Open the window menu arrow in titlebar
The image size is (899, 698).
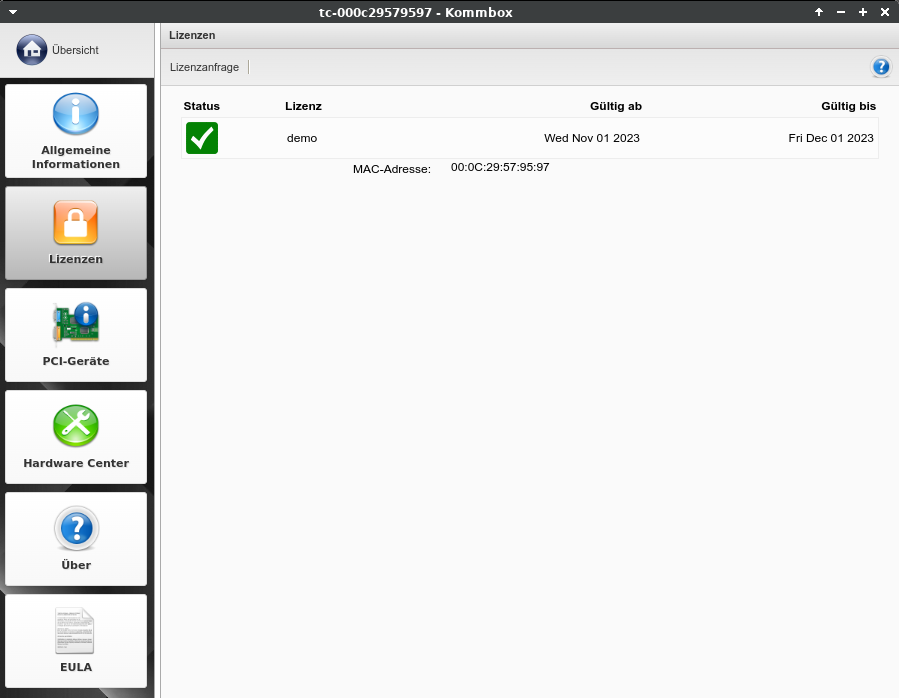[13, 11]
